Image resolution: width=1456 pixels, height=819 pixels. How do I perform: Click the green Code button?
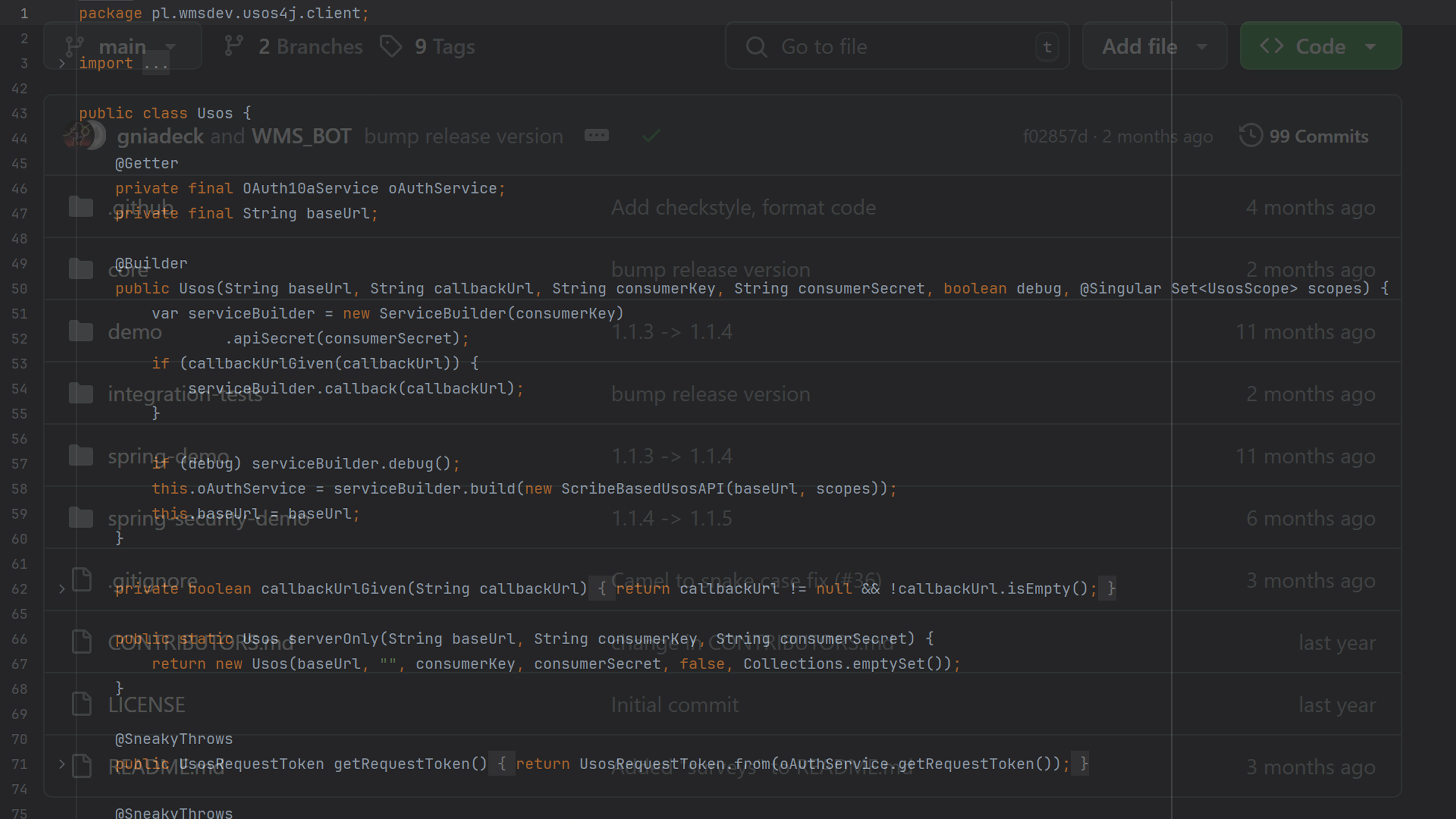[1320, 46]
